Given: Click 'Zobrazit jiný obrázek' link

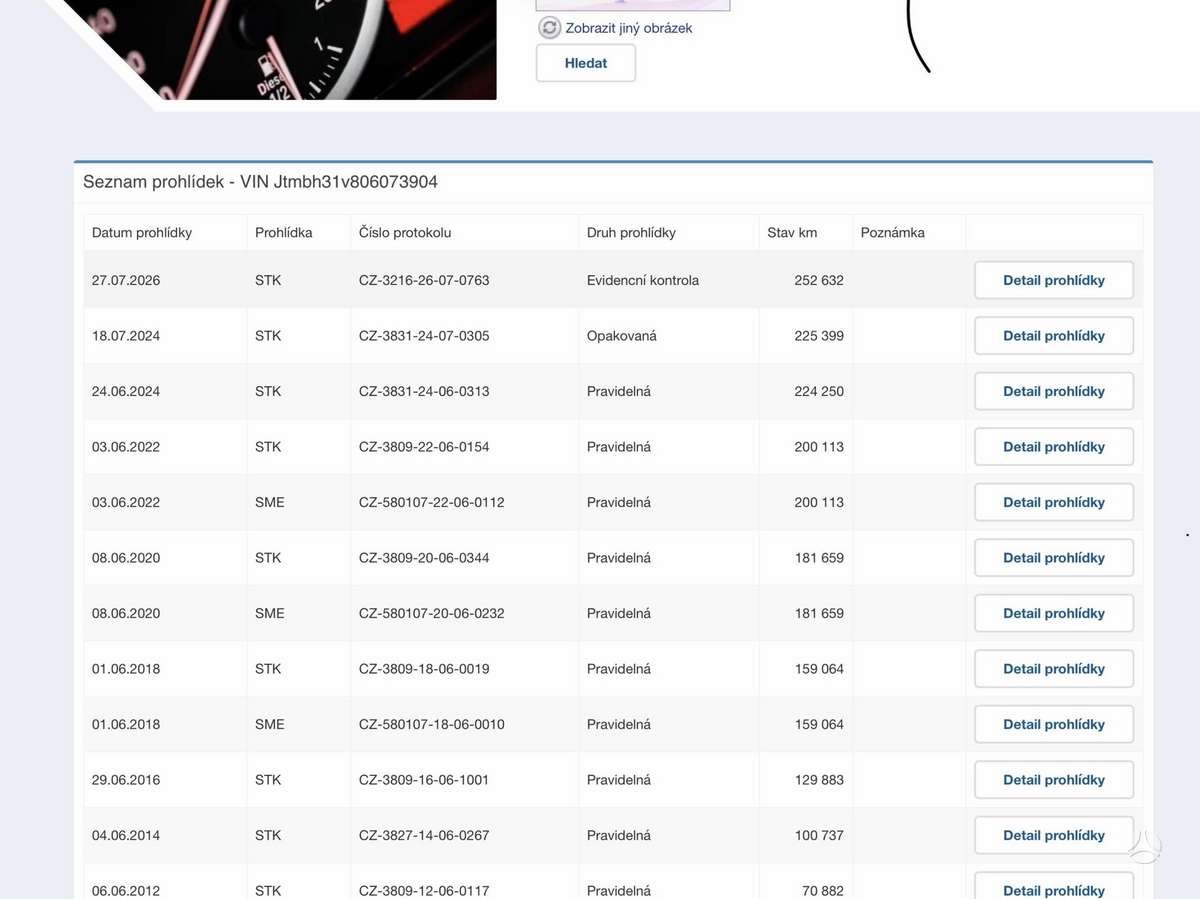Looking at the screenshot, I should [x=629, y=28].
